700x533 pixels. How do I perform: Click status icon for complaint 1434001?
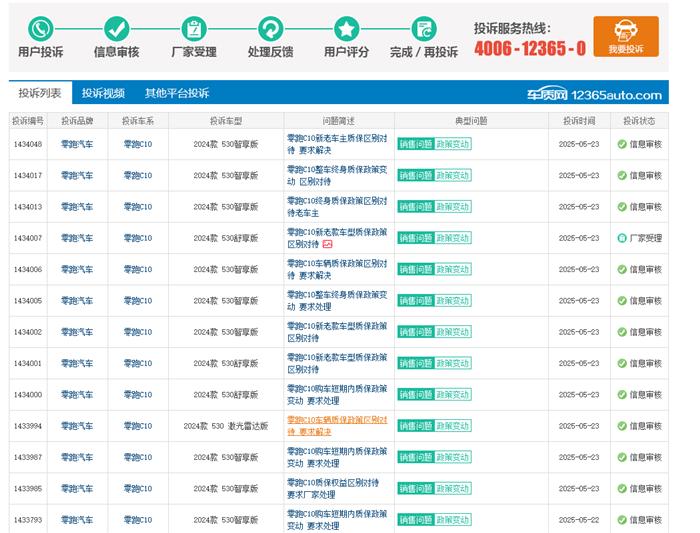(622, 363)
